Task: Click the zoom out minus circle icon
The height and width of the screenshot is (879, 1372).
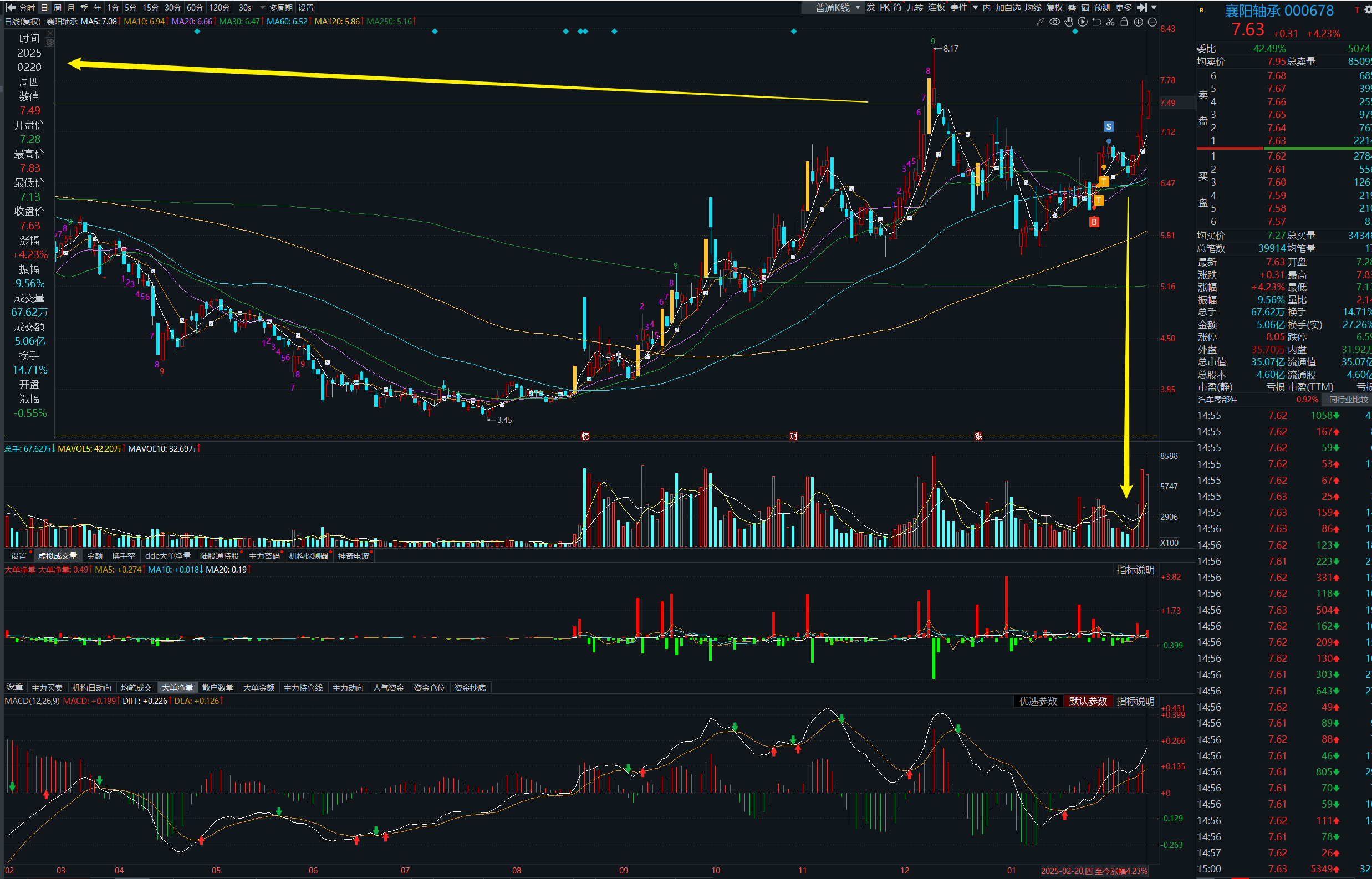Action: tap(1152, 22)
